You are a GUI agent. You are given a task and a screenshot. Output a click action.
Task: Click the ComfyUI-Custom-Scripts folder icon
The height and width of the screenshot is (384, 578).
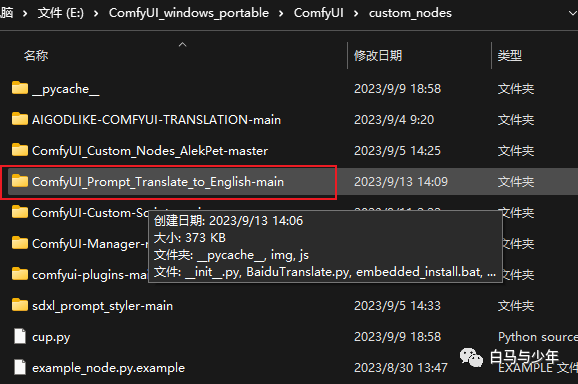(x=20, y=212)
